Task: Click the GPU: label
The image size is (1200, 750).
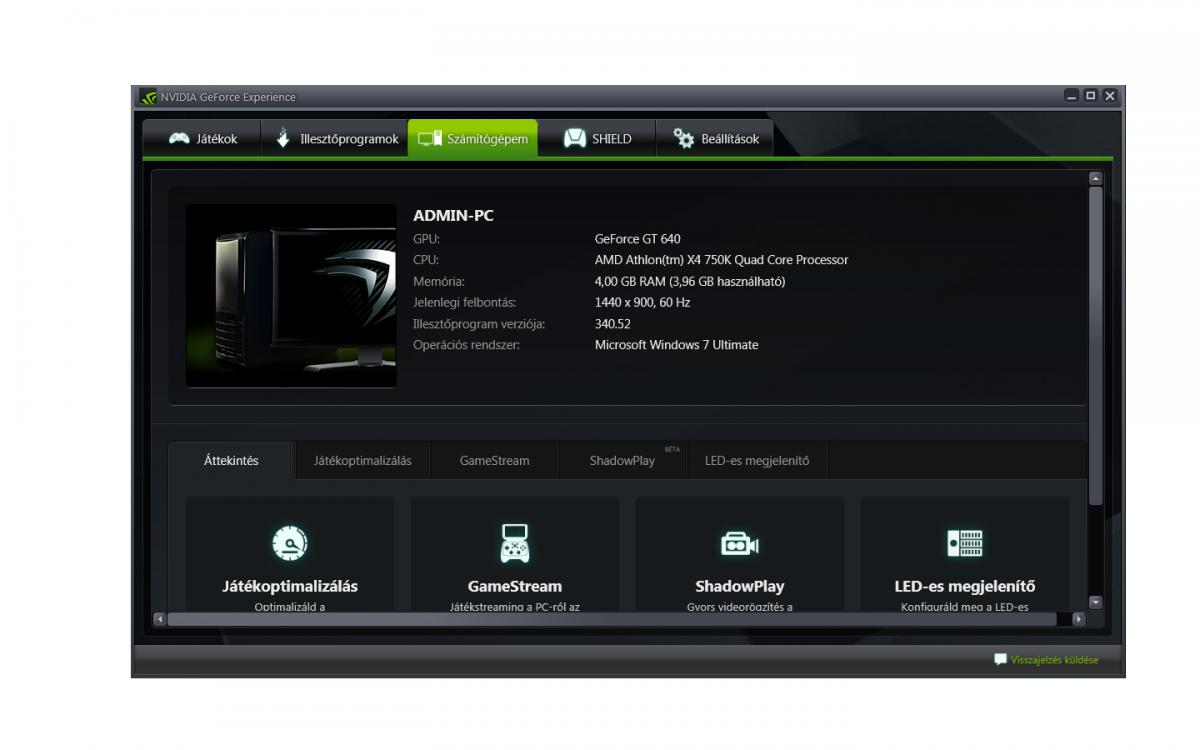Action: [426, 239]
